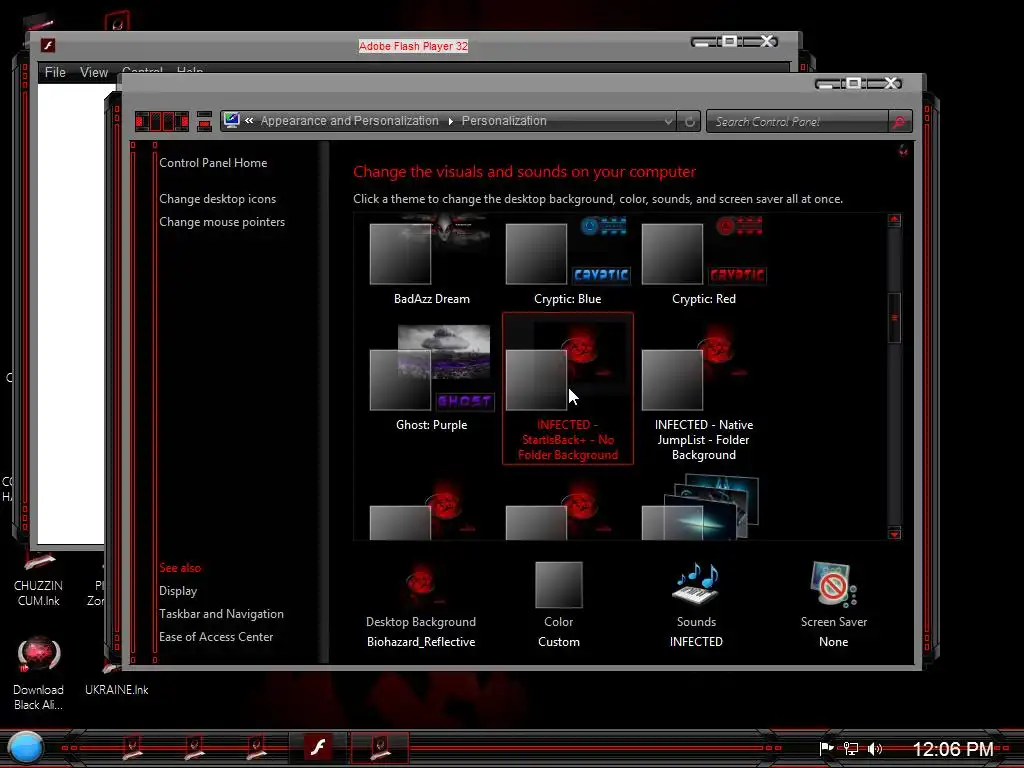This screenshot has width=1024, height=768.
Task: Click the network tray icon
Action: tap(850, 748)
